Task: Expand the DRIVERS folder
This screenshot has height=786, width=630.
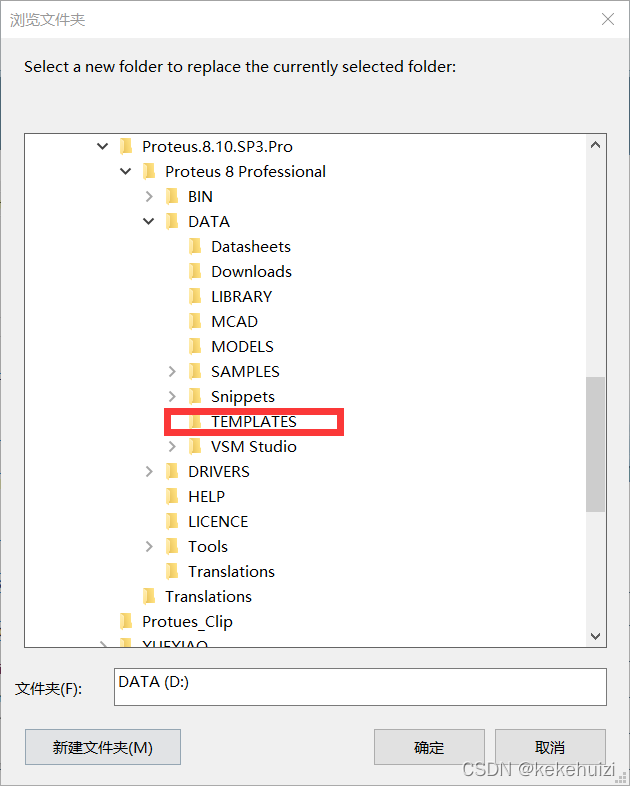Action: 149,471
